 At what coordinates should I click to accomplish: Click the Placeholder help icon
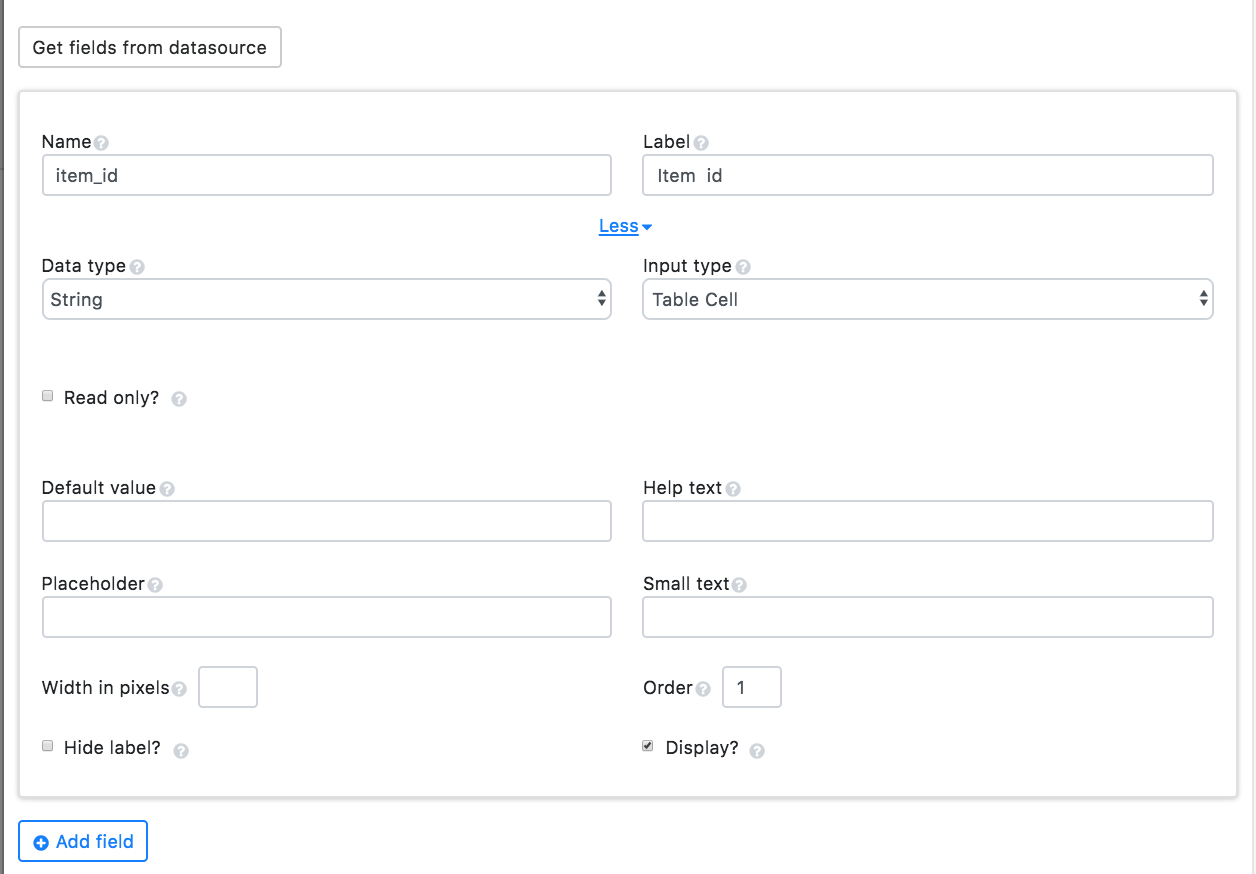click(x=155, y=585)
